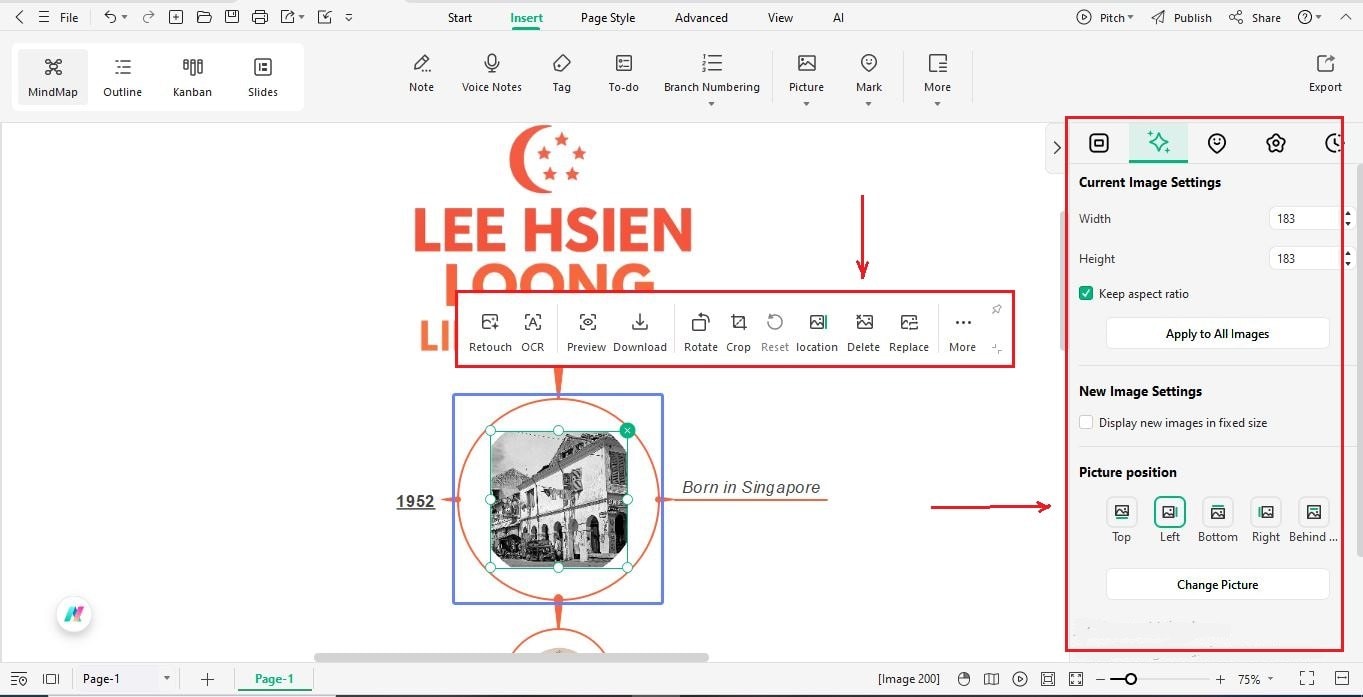Image resolution: width=1363 pixels, height=697 pixels.
Task: Open the 75% zoom level dropdown
Action: (x=1254, y=679)
